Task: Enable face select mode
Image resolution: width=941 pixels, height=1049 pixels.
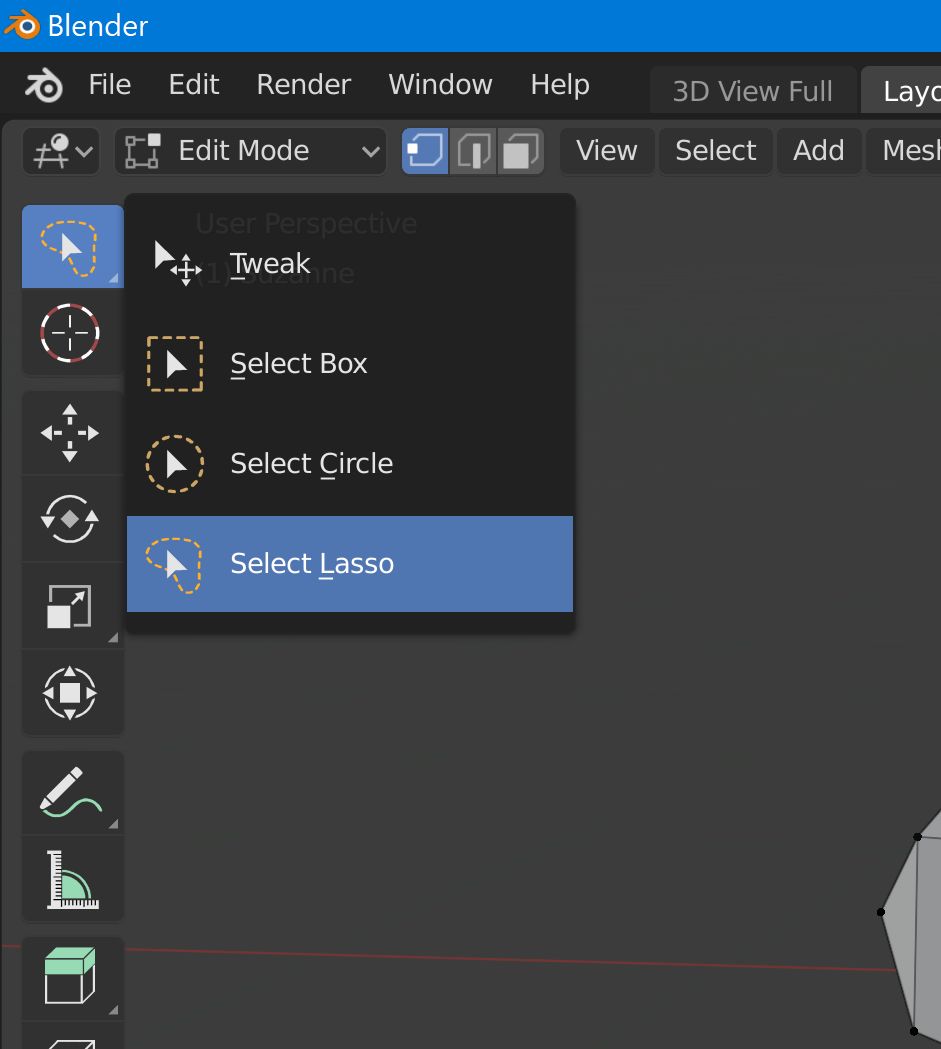Action: pos(520,150)
